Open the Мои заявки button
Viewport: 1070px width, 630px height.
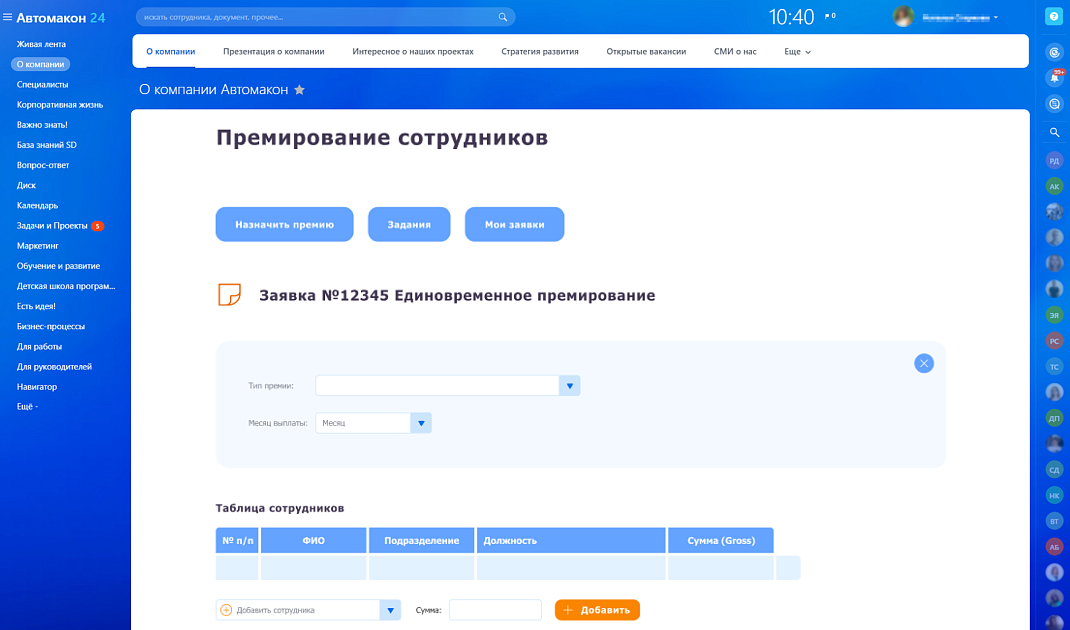click(x=514, y=225)
